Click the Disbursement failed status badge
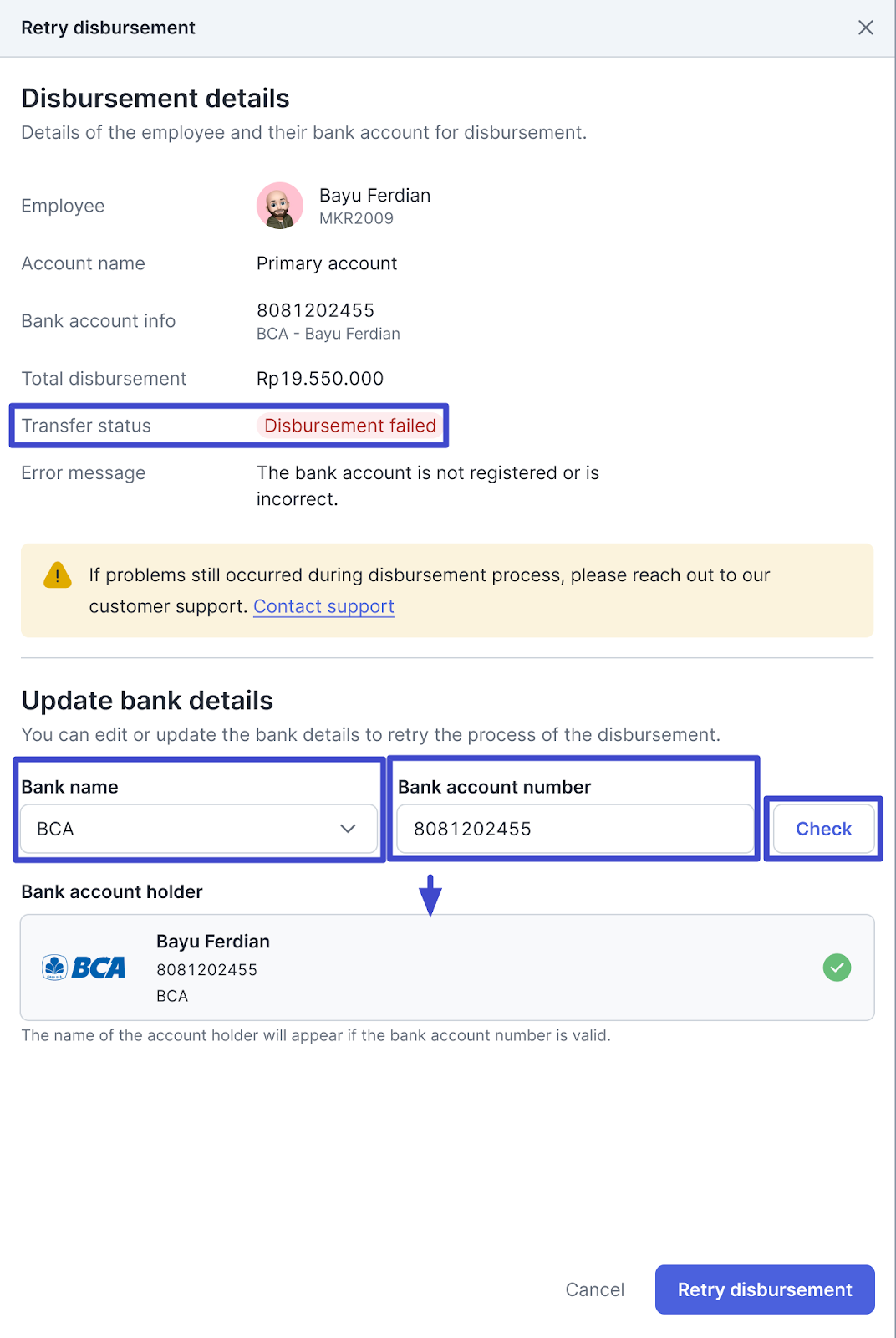The width and height of the screenshot is (896, 1338). [349, 426]
